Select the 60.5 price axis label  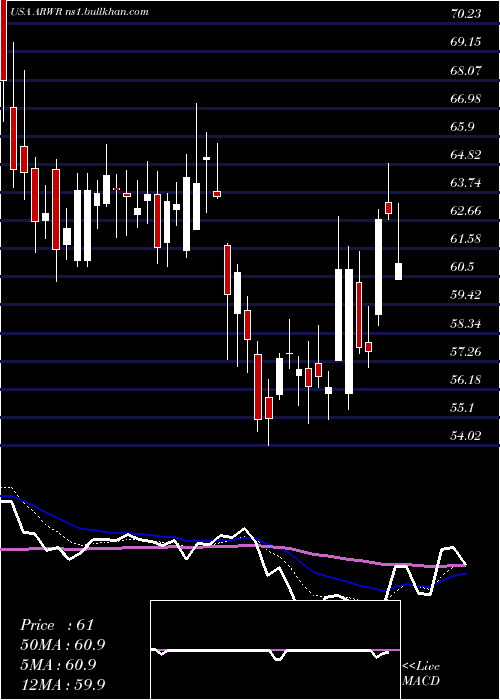click(x=462, y=267)
